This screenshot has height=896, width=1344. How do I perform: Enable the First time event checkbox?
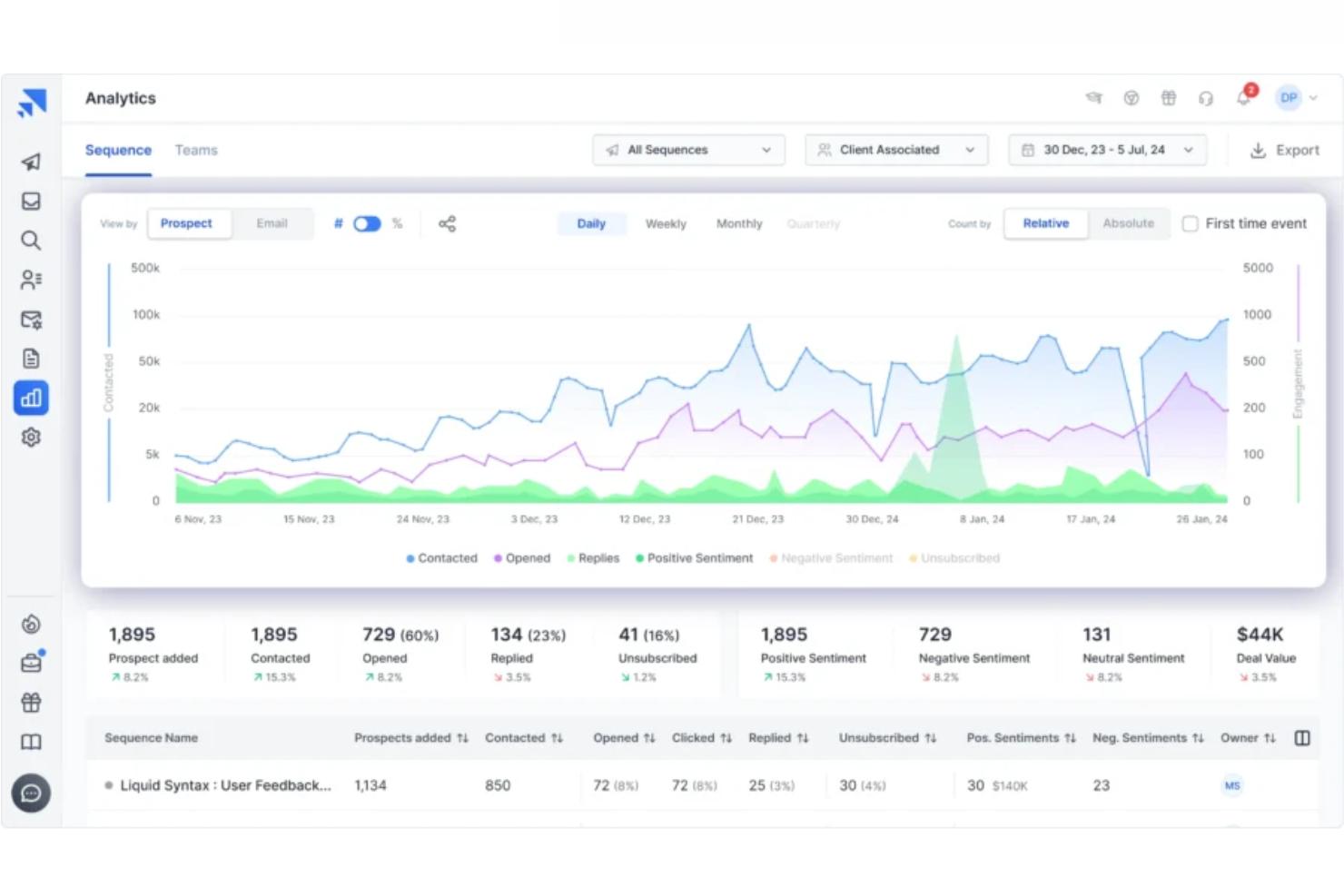(x=1190, y=223)
